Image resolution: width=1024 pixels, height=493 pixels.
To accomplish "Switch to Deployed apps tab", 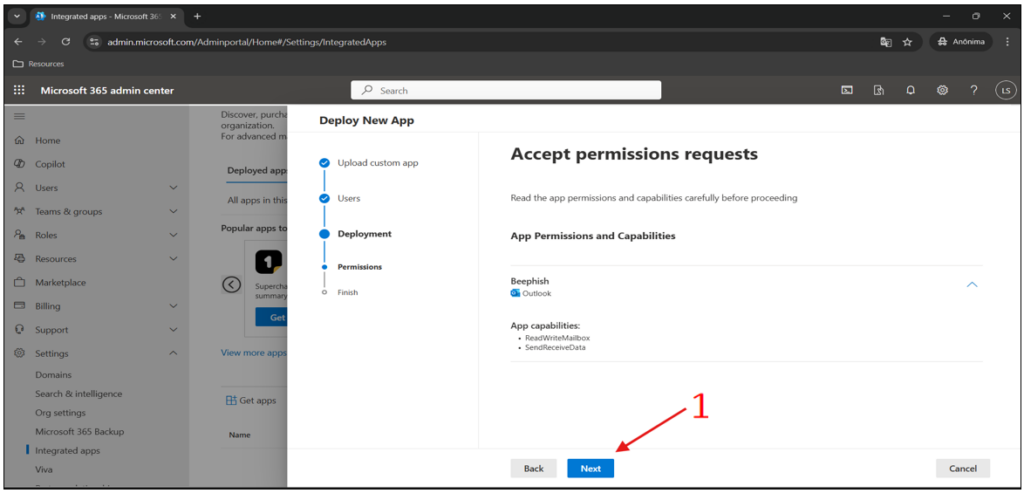I will tap(257, 170).
